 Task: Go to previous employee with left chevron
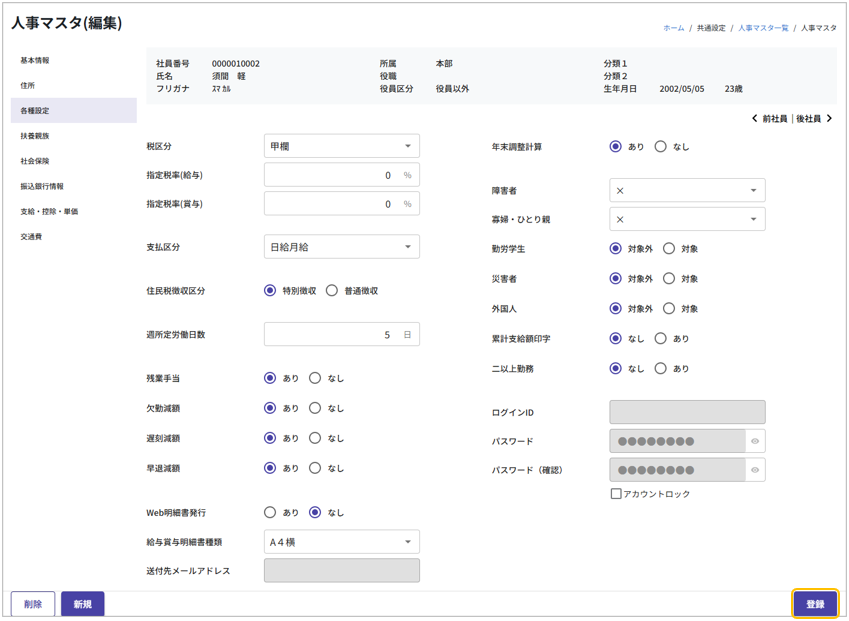(x=755, y=119)
